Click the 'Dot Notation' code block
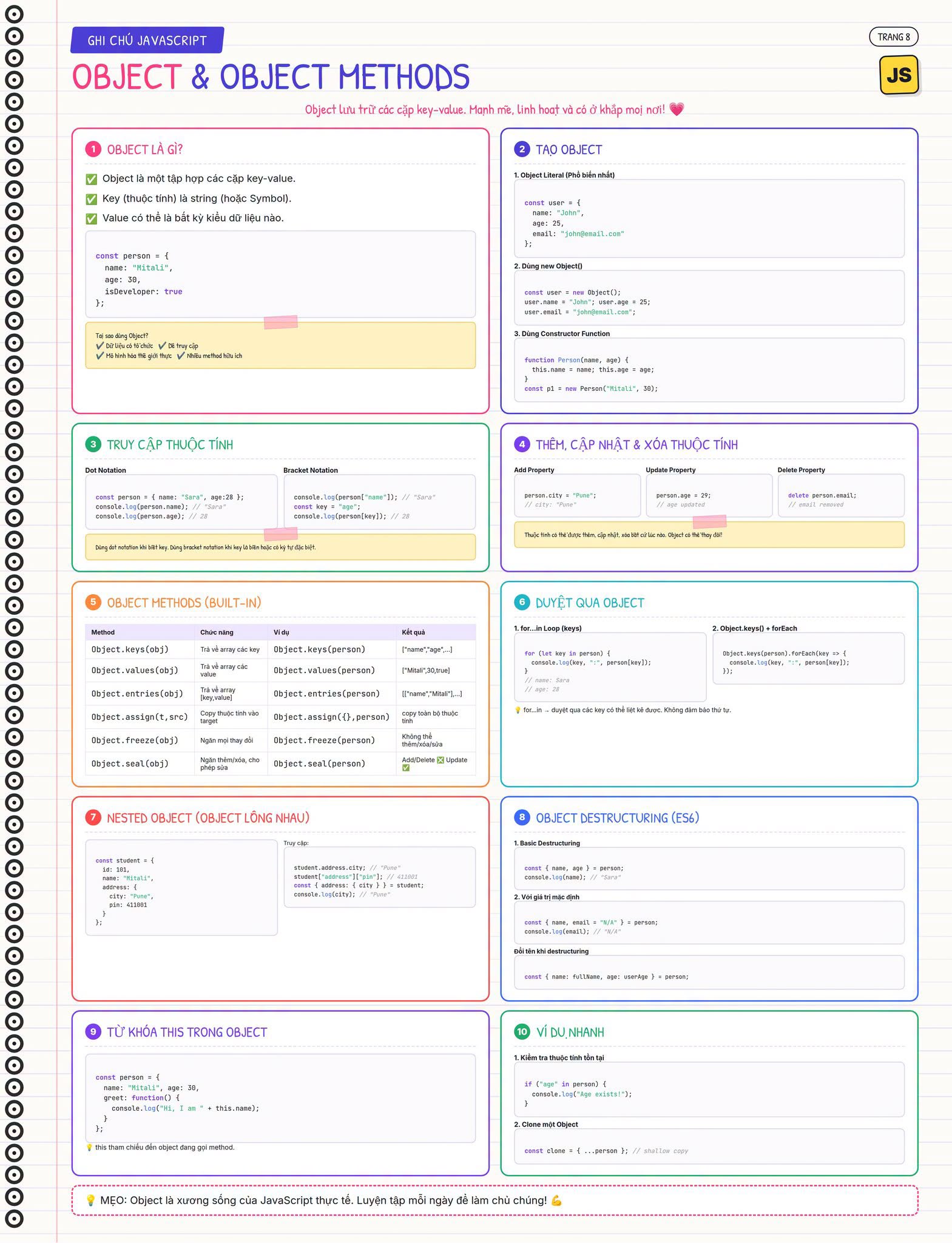Screen dimensions: 952x1243 [x=181, y=502]
